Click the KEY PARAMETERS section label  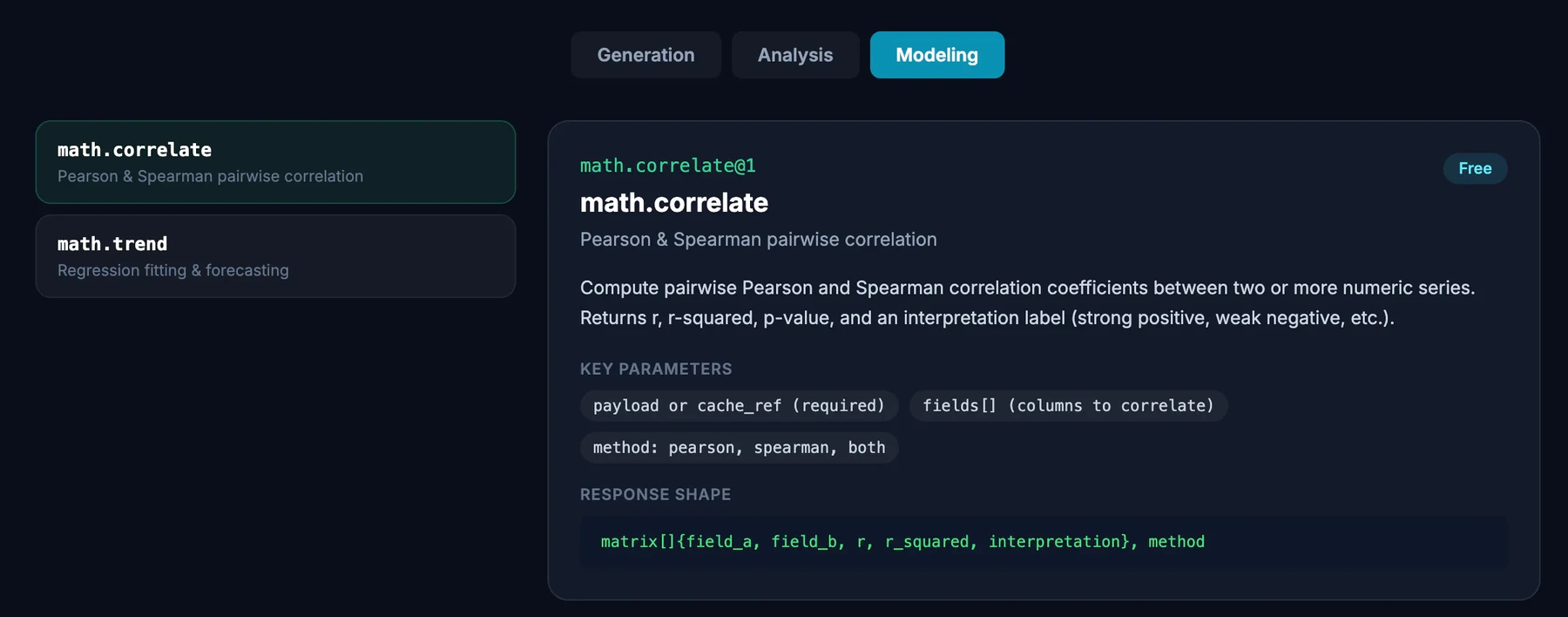[x=656, y=369]
